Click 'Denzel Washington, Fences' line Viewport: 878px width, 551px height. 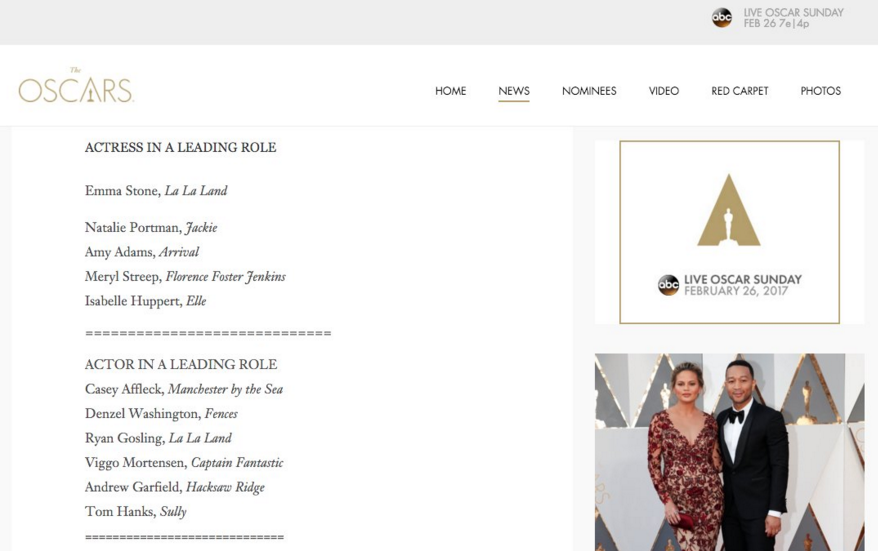(x=161, y=414)
